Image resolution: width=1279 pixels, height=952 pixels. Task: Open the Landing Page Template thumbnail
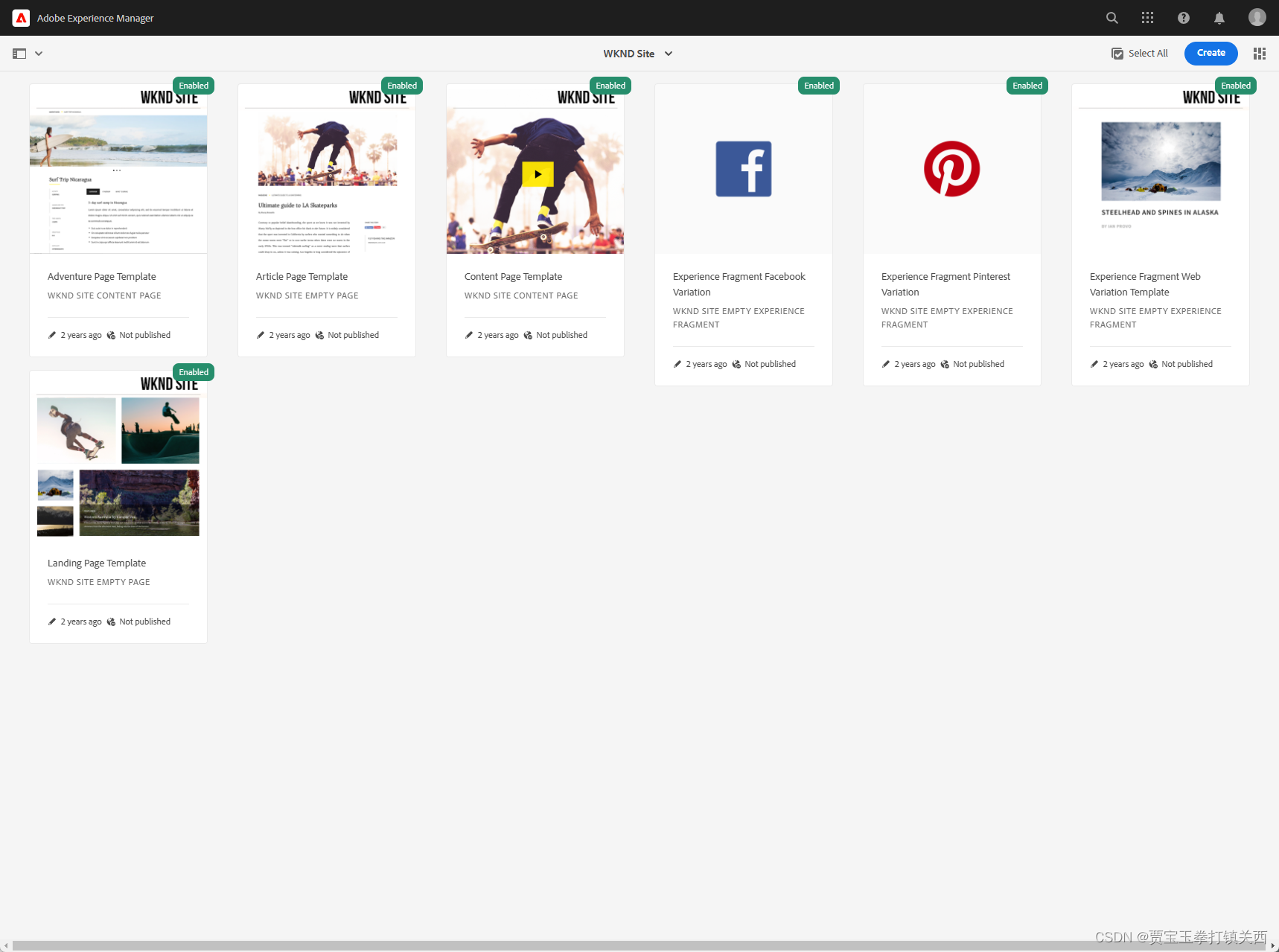point(118,456)
